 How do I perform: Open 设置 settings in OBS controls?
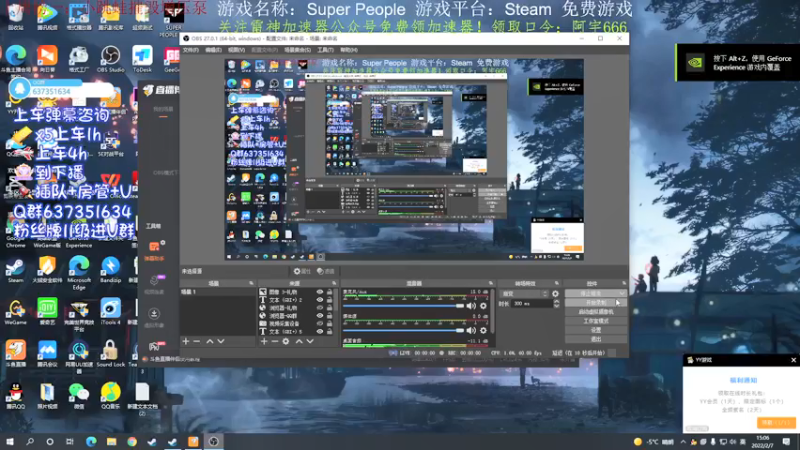[596, 330]
